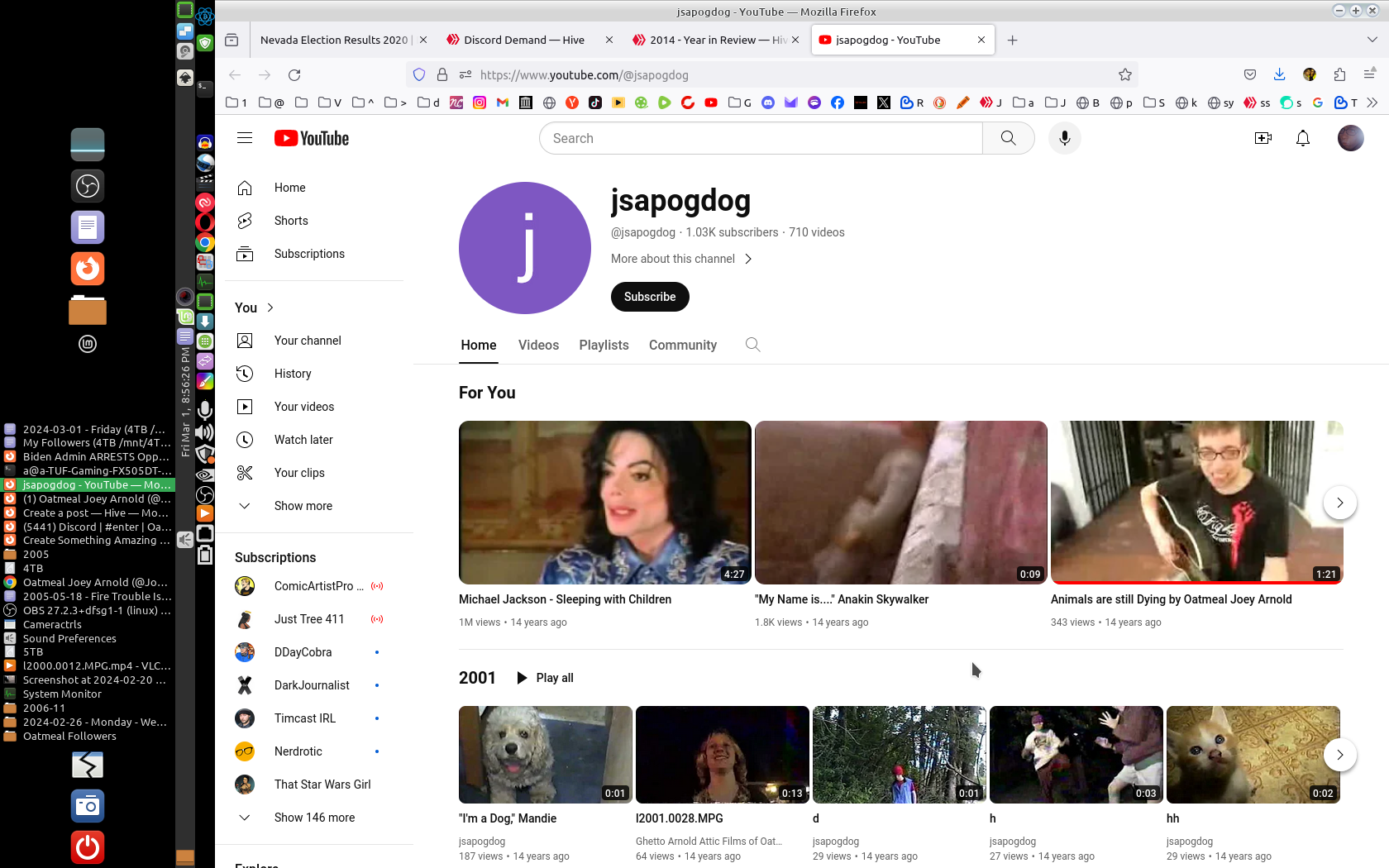Launch OBS Studio from the desktop dock

coord(88,186)
